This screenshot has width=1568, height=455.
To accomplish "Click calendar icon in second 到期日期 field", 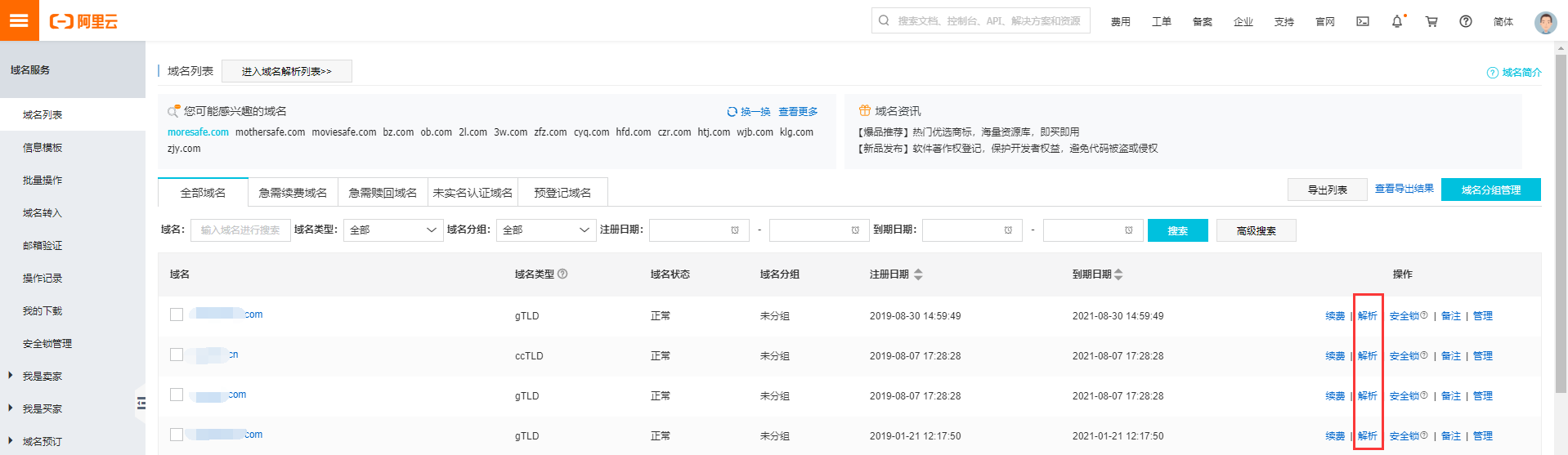I will (1128, 230).
